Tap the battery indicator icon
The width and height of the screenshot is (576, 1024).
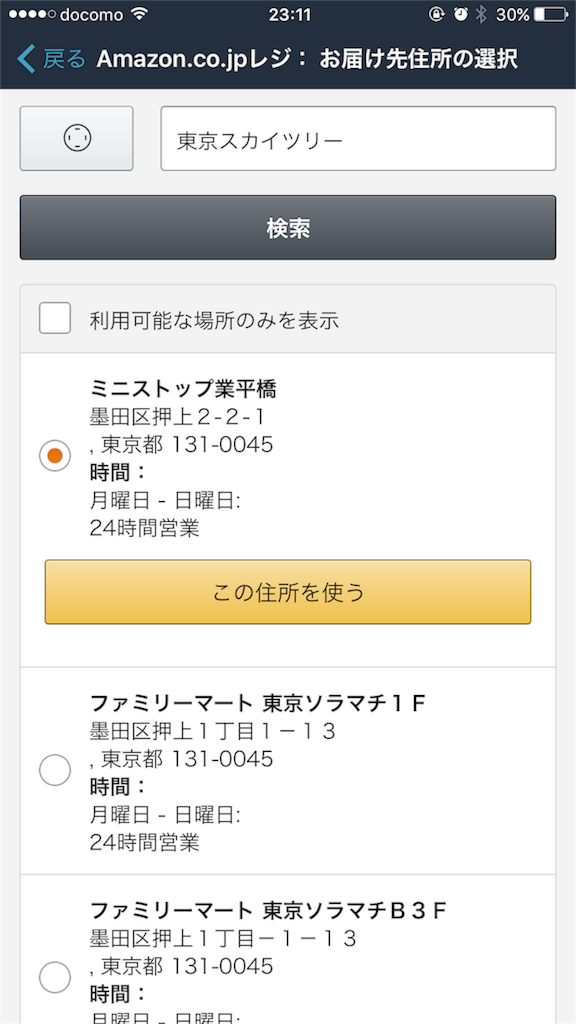[x=550, y=14]
